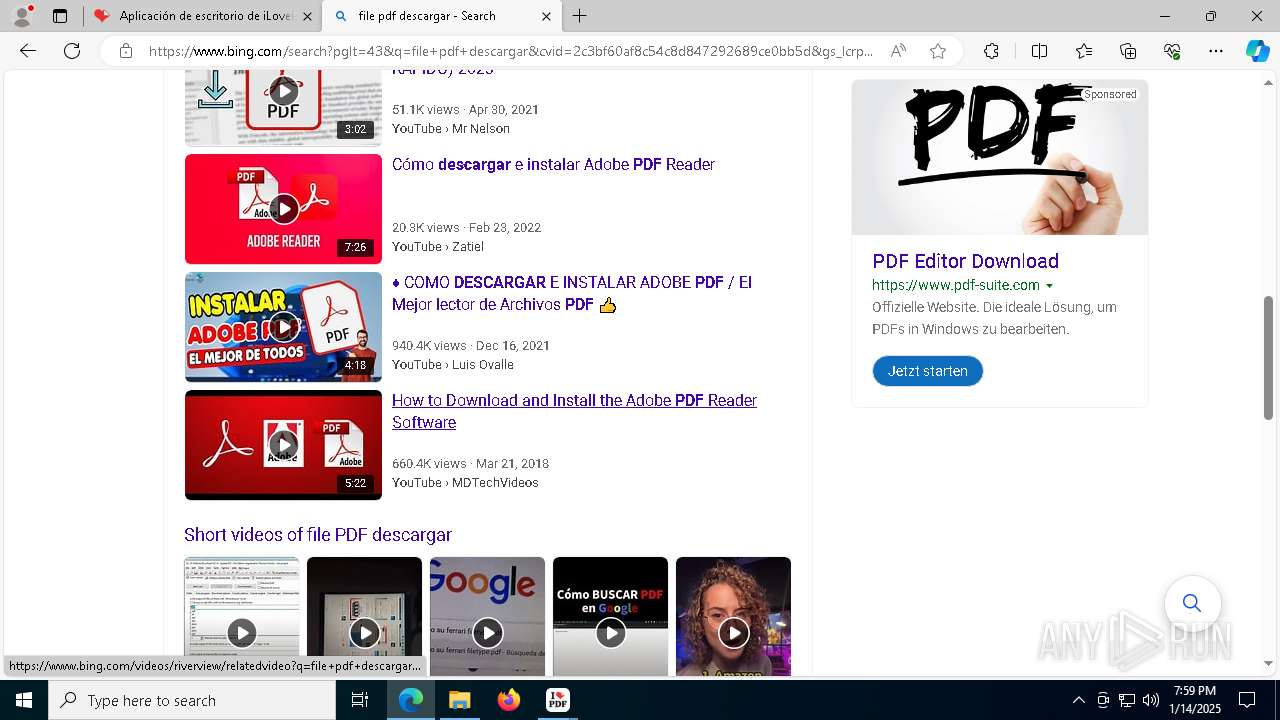Open File Explorer from taskbar
The height and width of the screenshot is (720, 1280).
click(459, 700)
